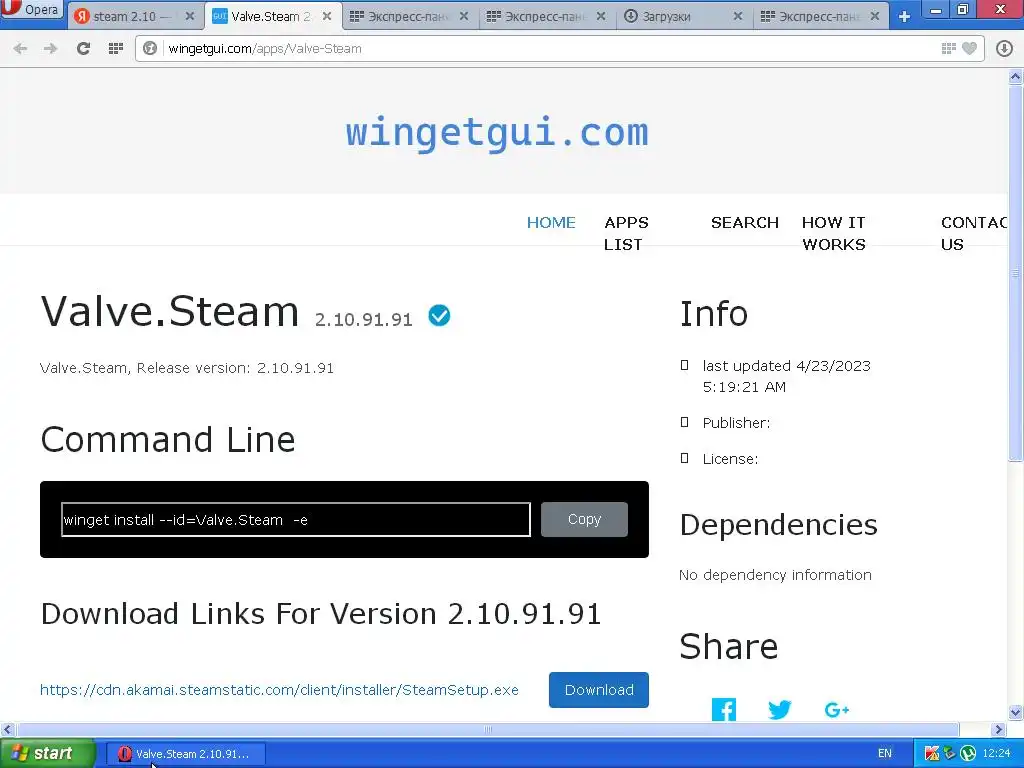Screen dimensions: 1024x768
Task: Click the blue verified checkmark badge
Action: coord(439,315)
